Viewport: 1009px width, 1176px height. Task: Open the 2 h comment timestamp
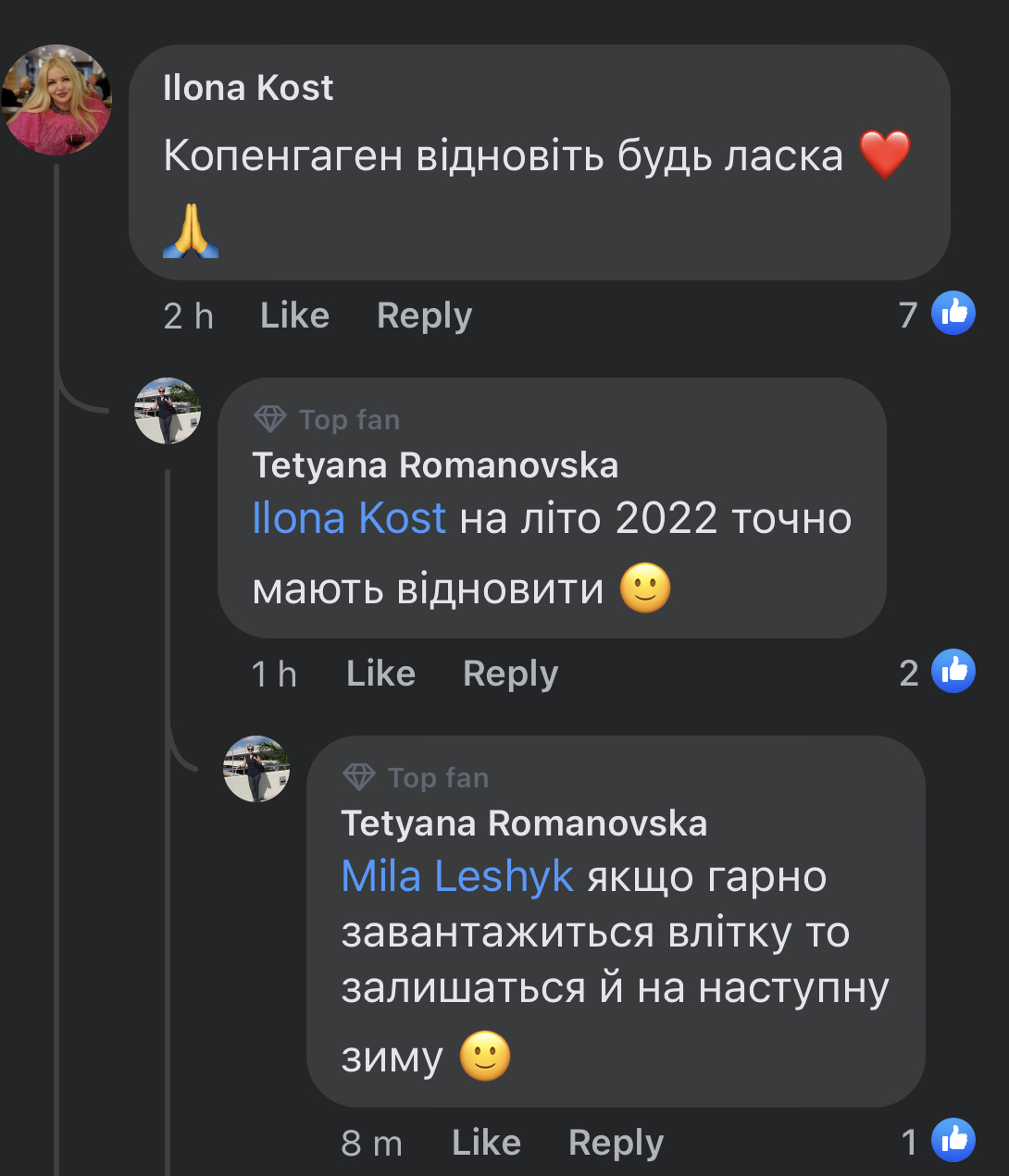188,316
